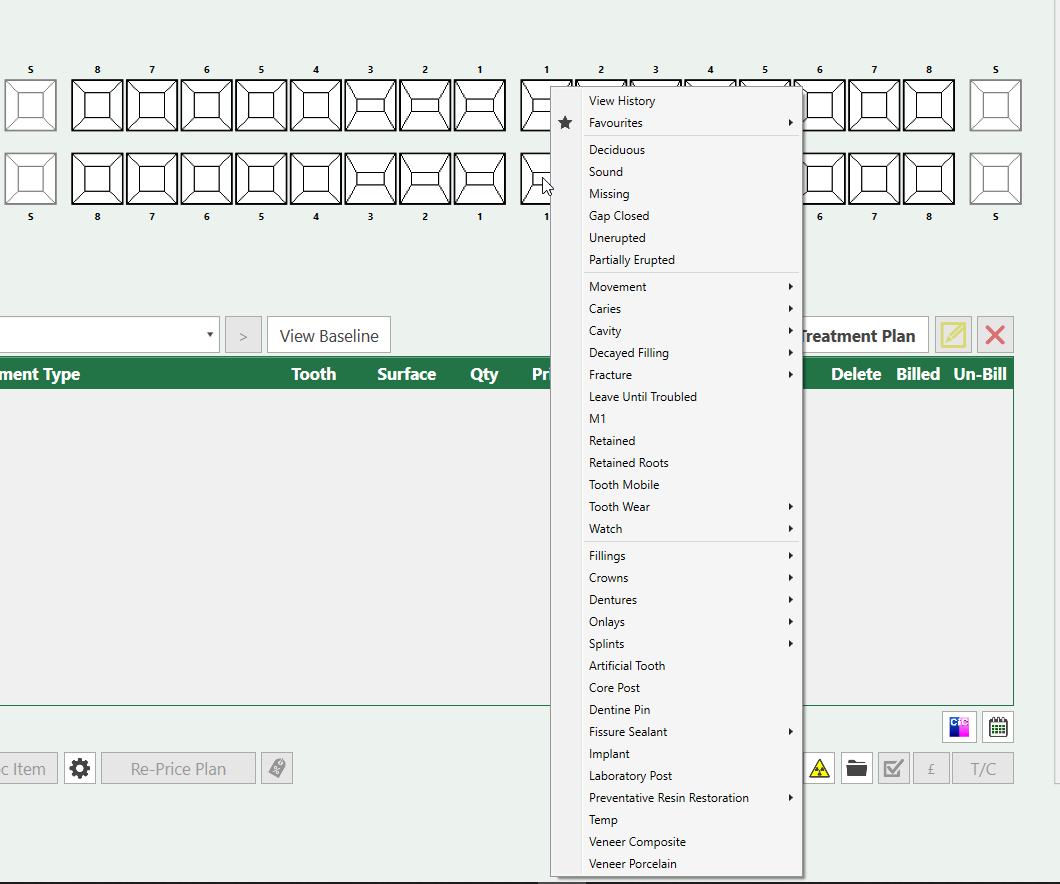The height and width of the screenshot is (884, 1060).
Task: Select View History in context menu
Action: [622, 101]
